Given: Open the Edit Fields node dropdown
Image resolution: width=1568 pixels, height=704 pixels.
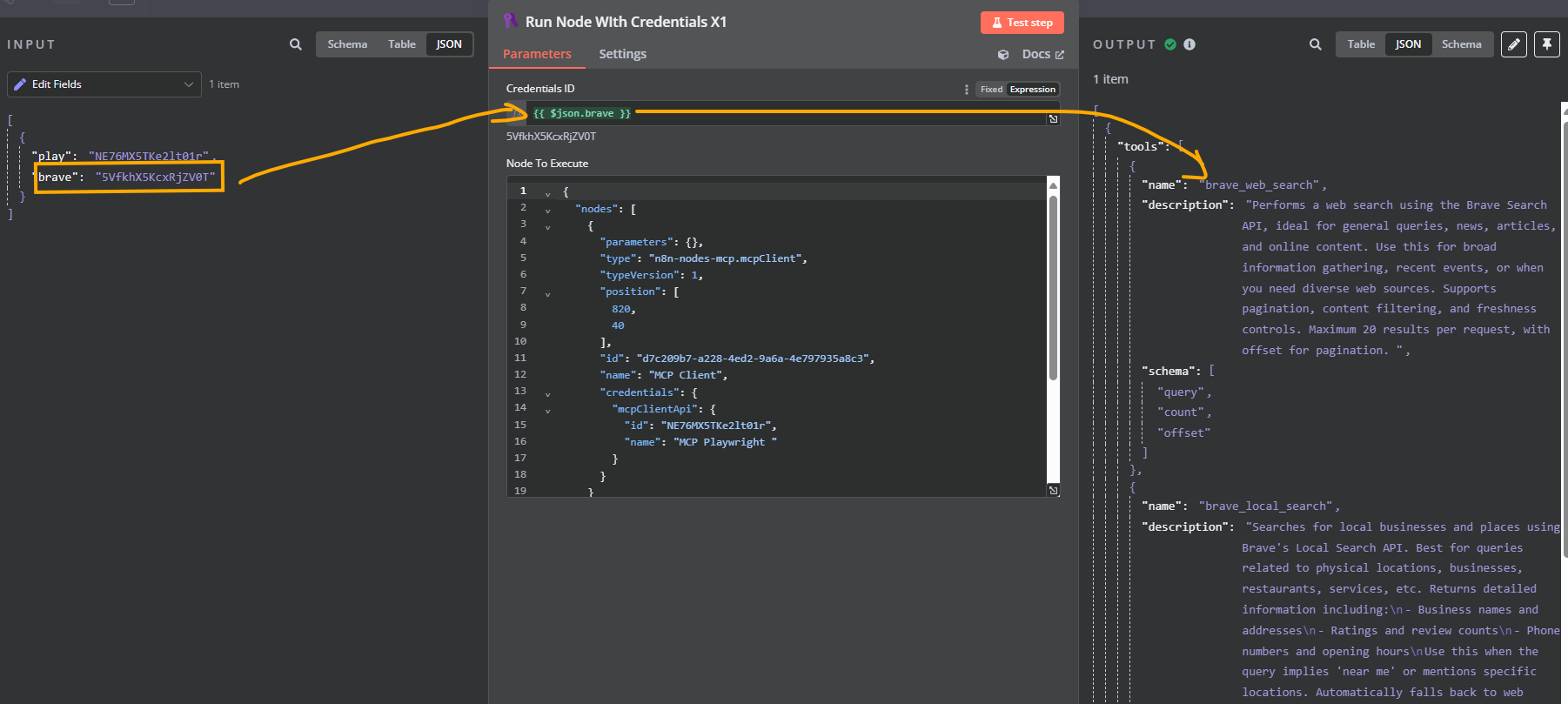Looking at the screenshot, I should [104, 84].
